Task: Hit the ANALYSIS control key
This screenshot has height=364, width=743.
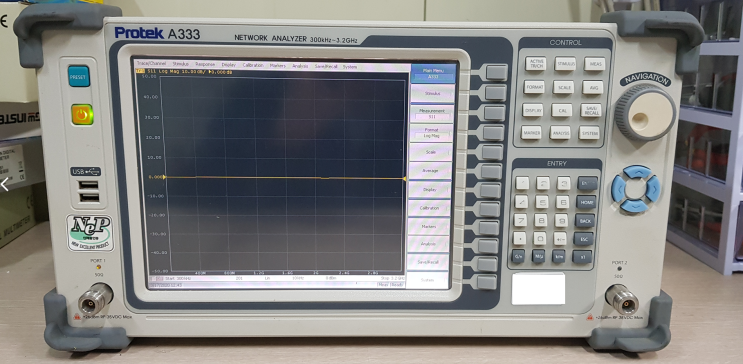Action: [560, 133]
